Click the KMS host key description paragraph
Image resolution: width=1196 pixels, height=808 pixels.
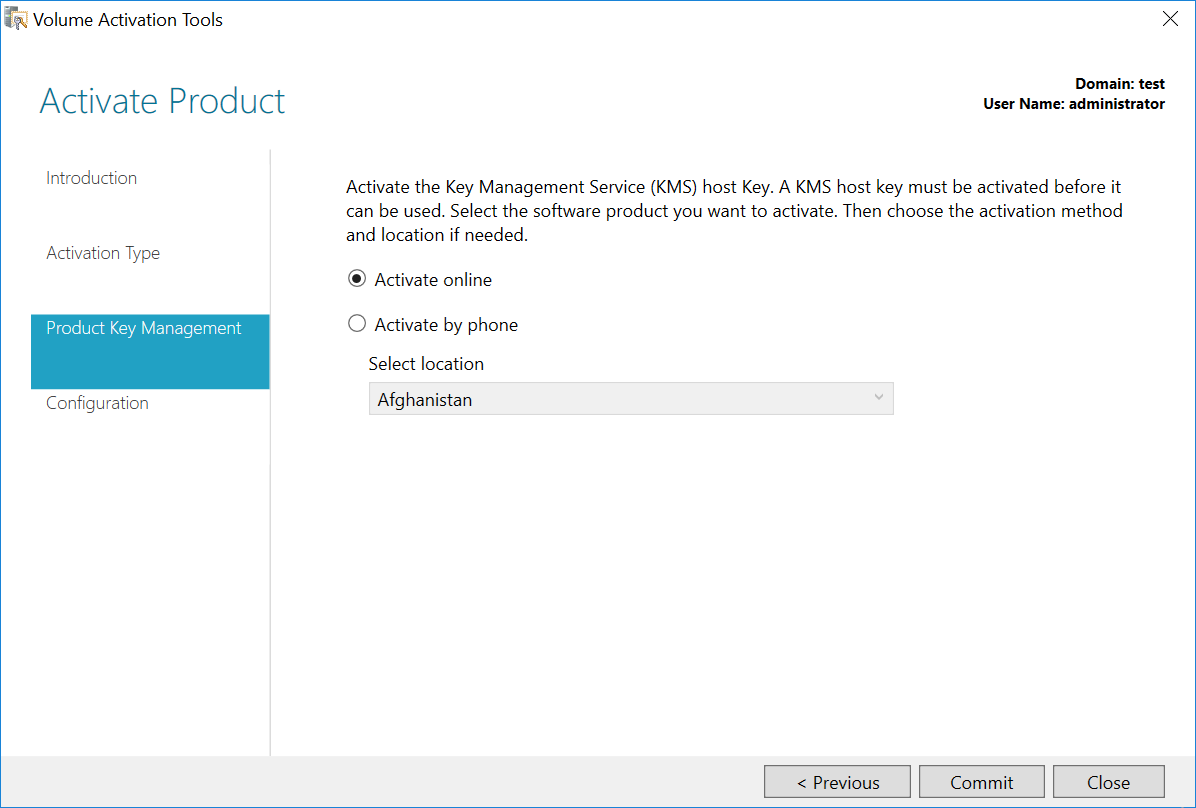[x=734, y=211]
